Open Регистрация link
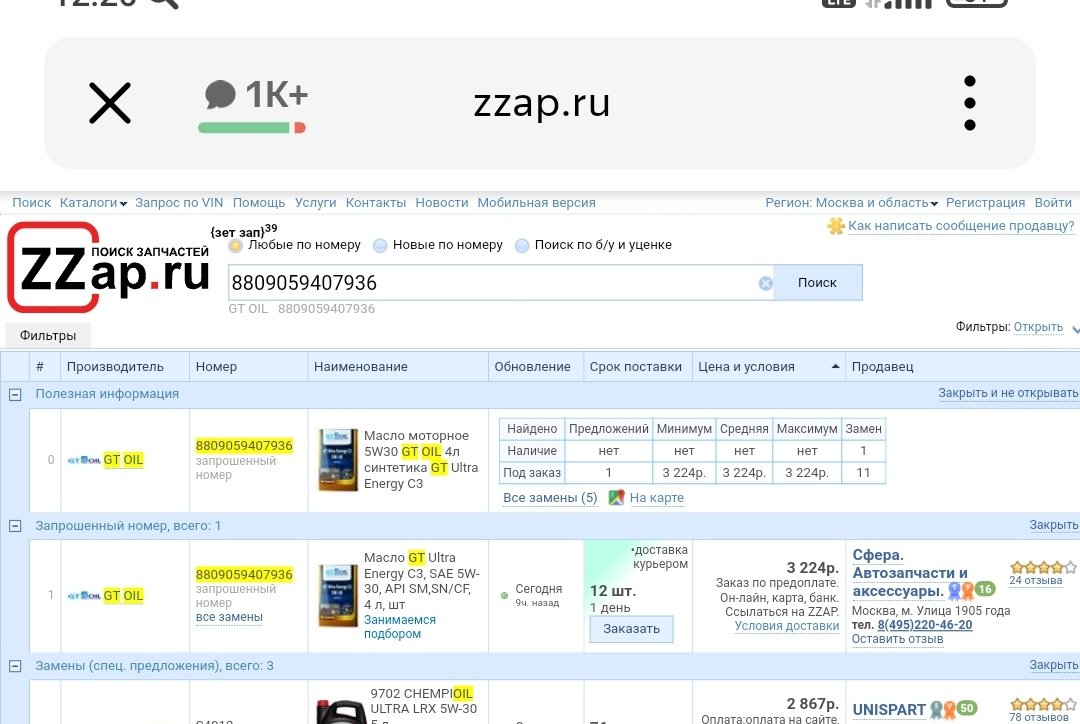Image resolution: width=1080 pixels, height=724 pixels. [x=985, y=203]
